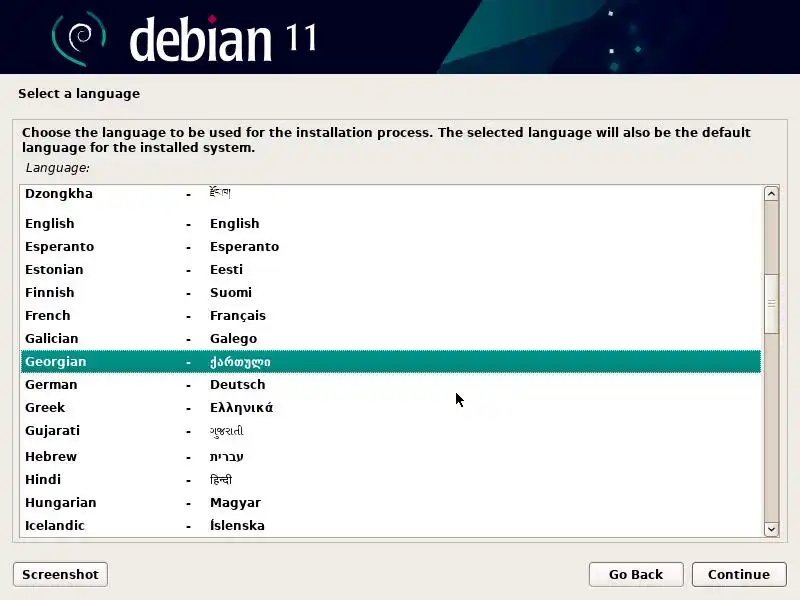Choose Greek - Ελληνικά from the list
Image resolution: width=800 pixels, height=600 pixels.
tap(391, 407)
